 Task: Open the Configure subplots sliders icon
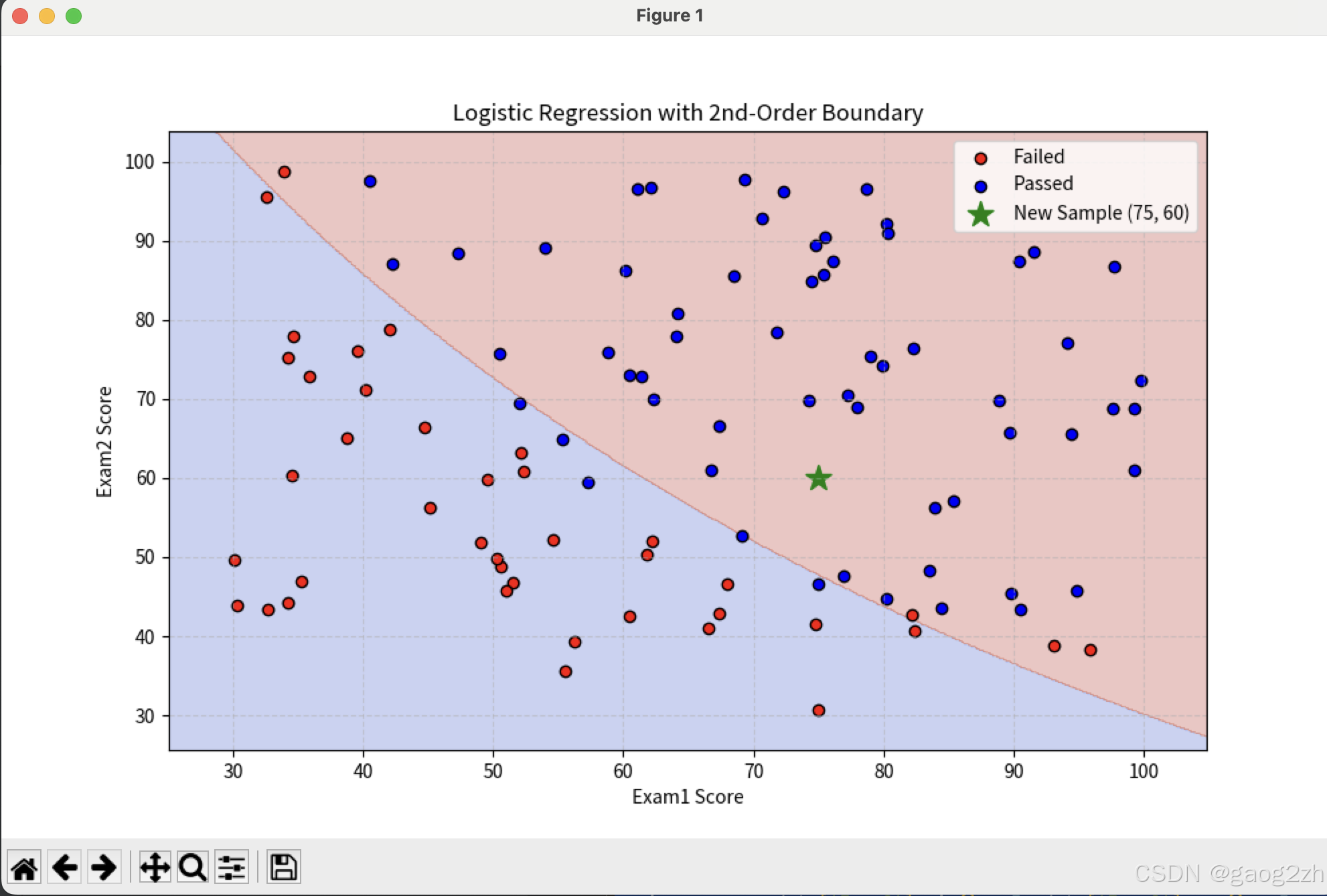pyautogui.click(x=232, y=868)
